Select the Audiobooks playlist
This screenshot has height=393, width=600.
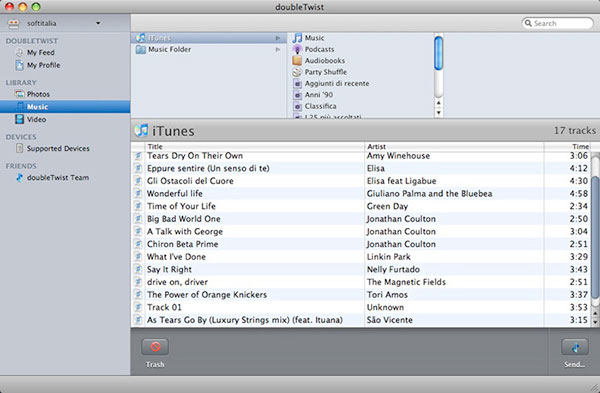[x=324, y=60]
